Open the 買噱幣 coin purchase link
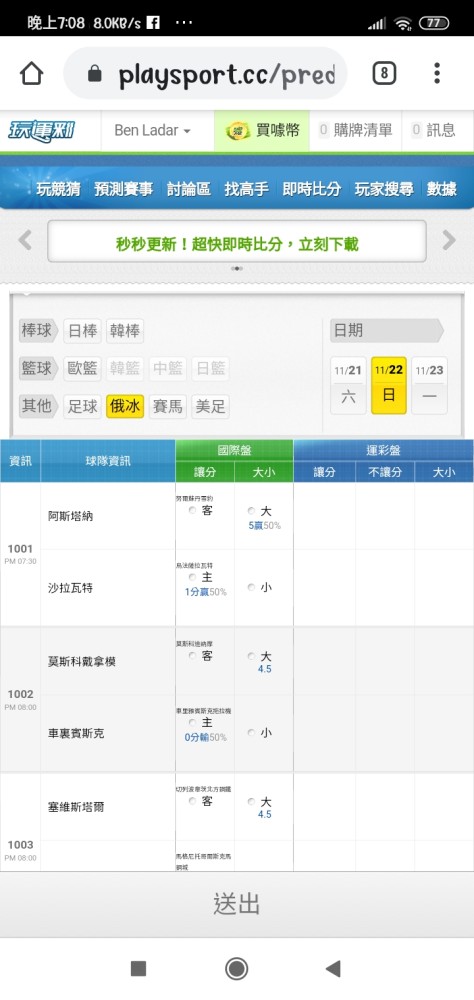 tap(262, 131)
